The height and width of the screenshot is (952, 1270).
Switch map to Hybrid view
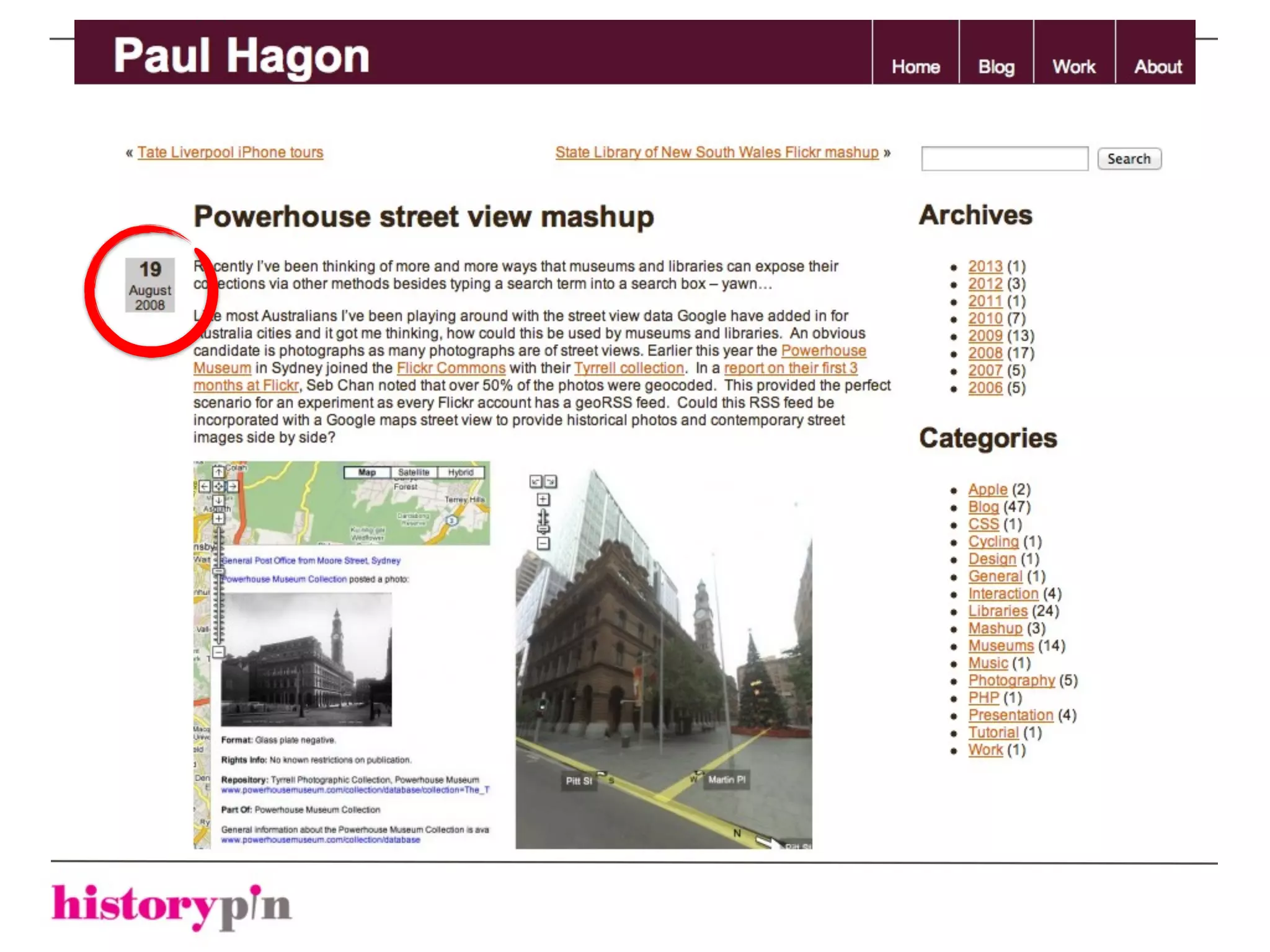461,472
